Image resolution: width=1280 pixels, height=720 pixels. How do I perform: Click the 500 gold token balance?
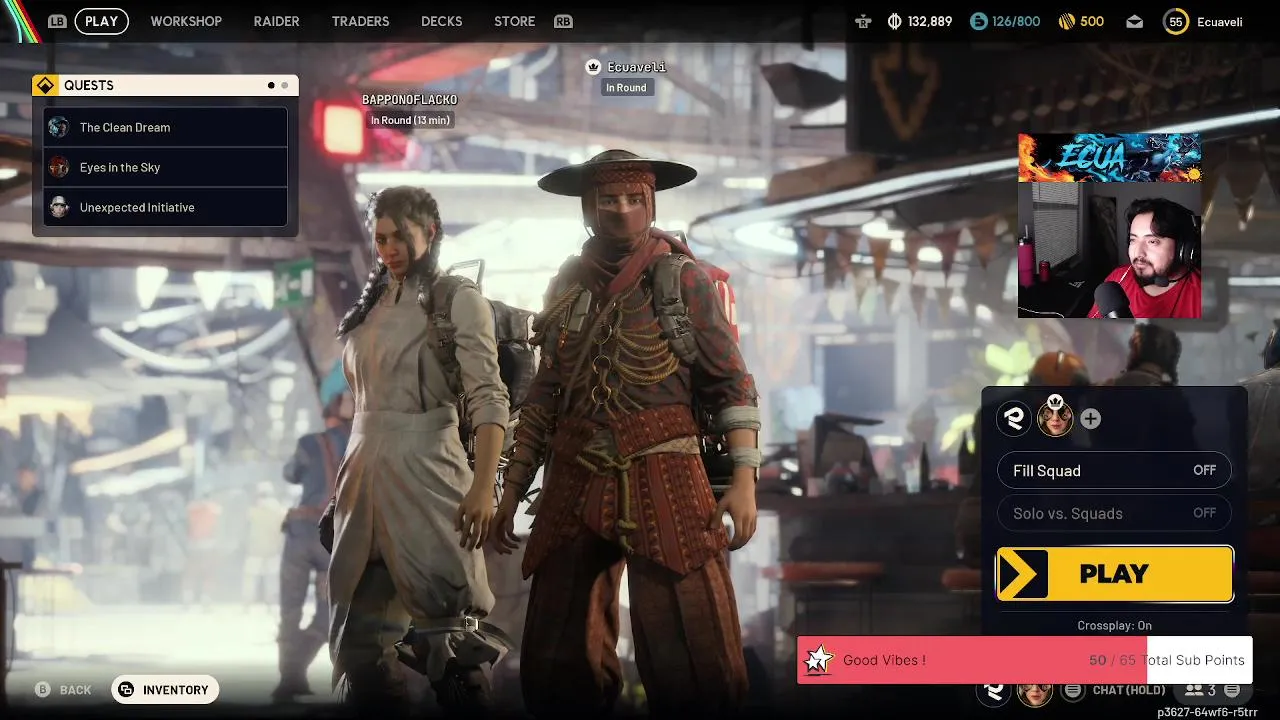coord(1092,21)
